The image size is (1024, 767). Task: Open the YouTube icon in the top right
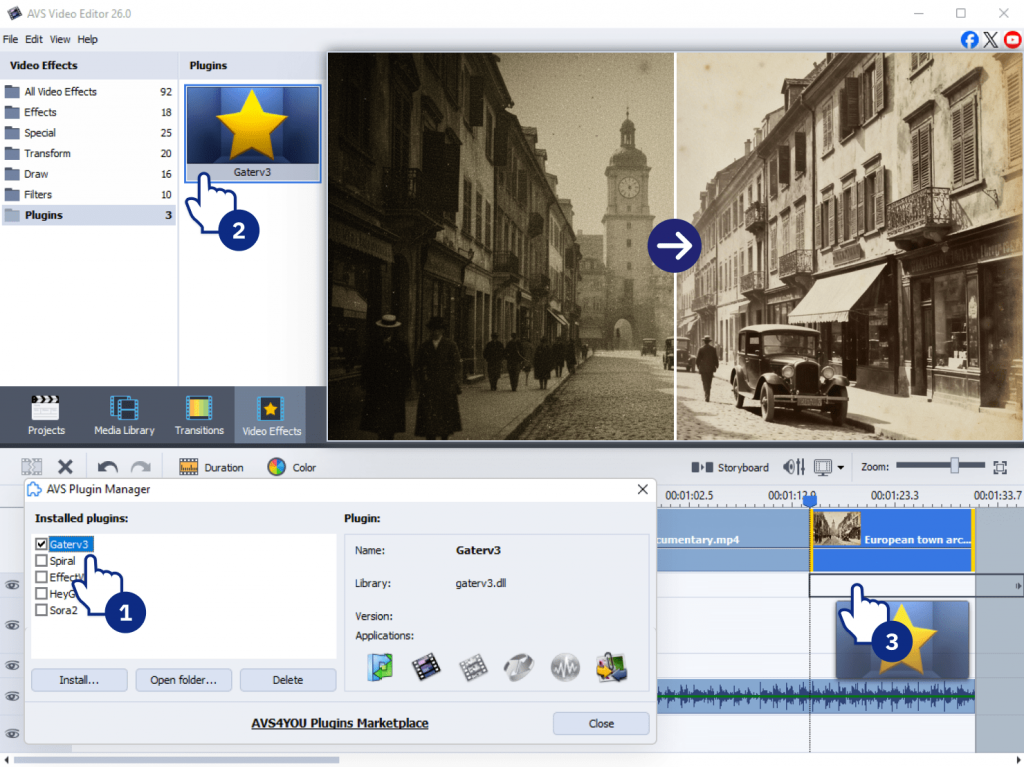[1013, 40]
